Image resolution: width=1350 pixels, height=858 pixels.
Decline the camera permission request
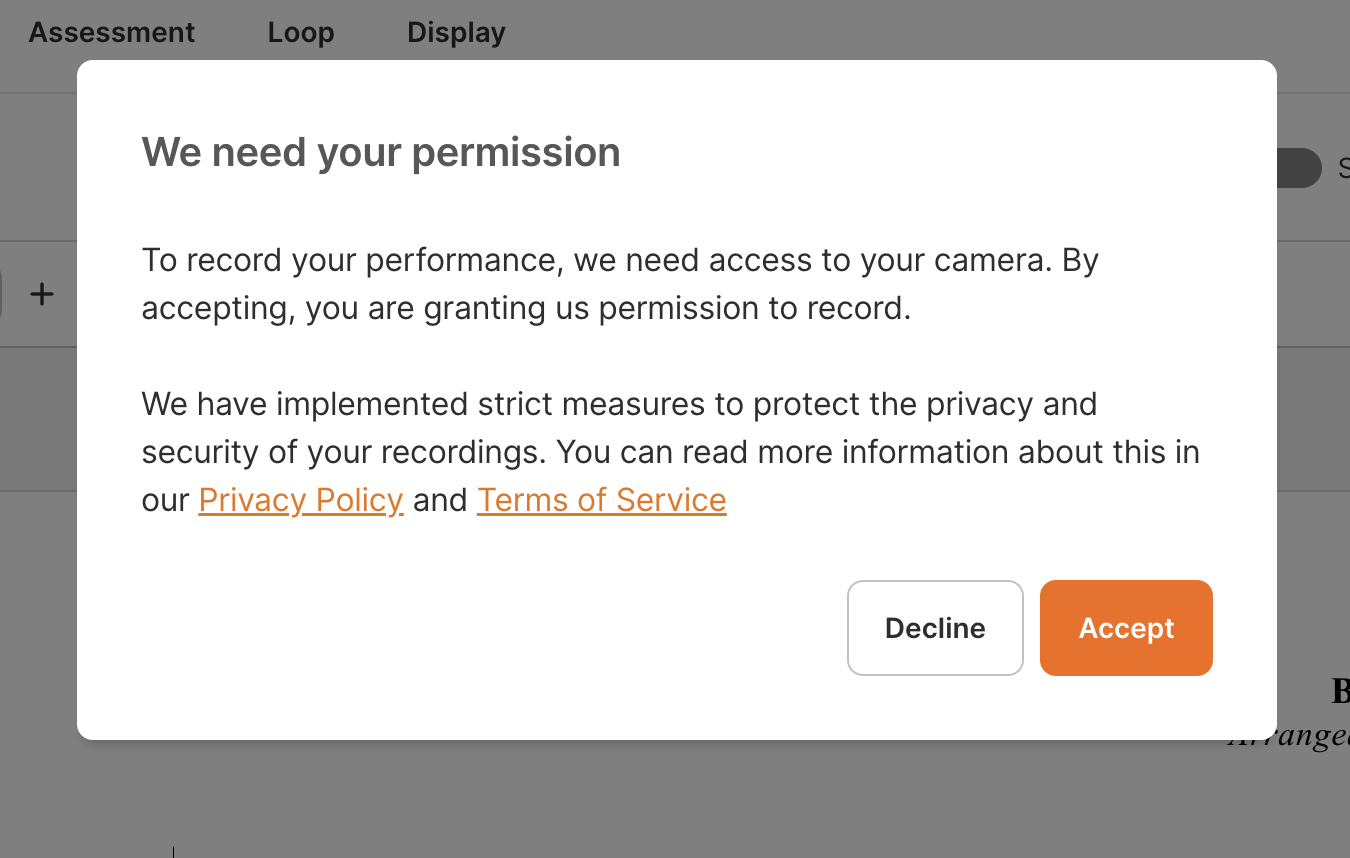click(935, 628)
